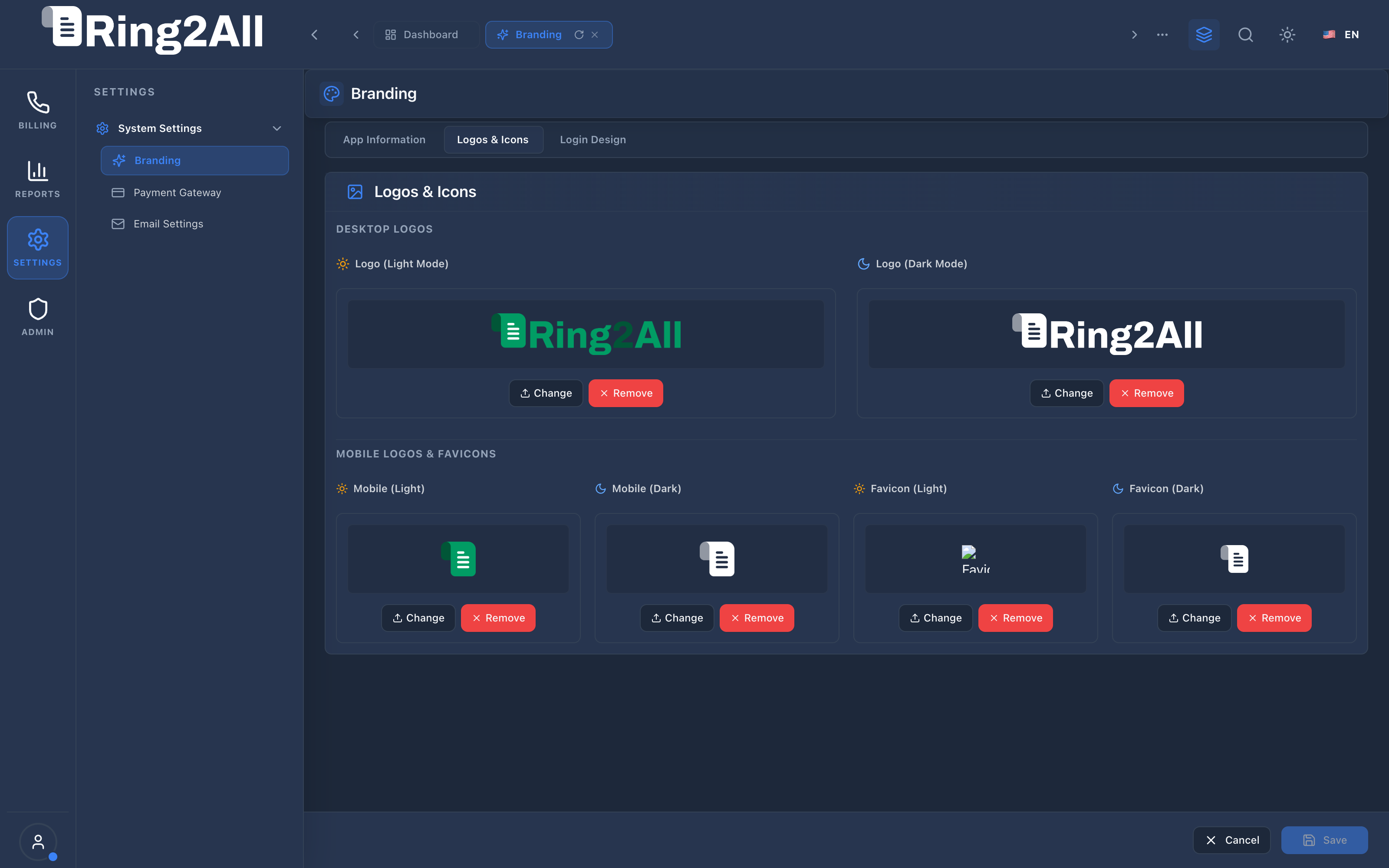Remove the Logo (Dark Mode) image

click(x=1146, y=393)
